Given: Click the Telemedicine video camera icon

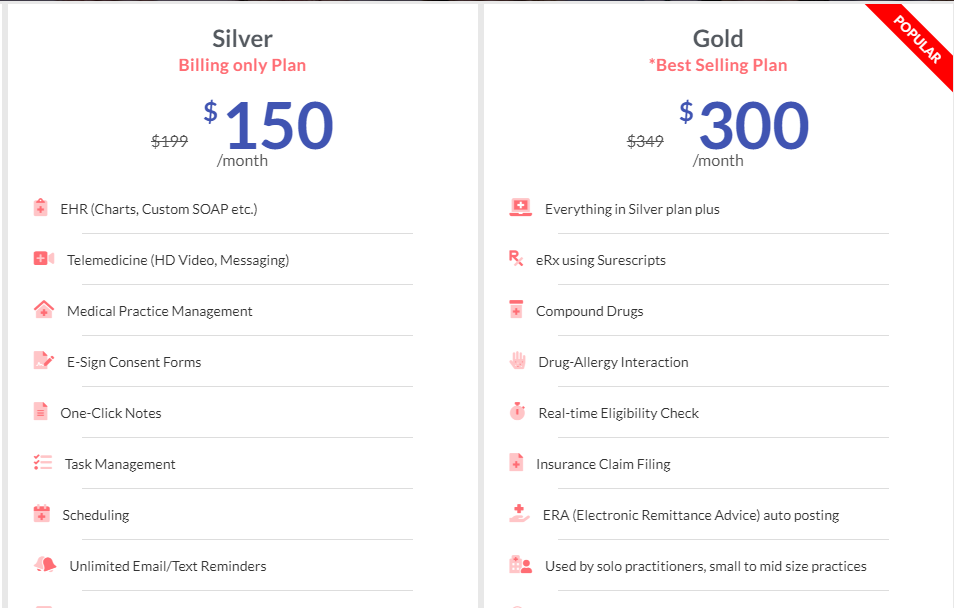Looking at the screenshot, I should [x=43, y=259].
